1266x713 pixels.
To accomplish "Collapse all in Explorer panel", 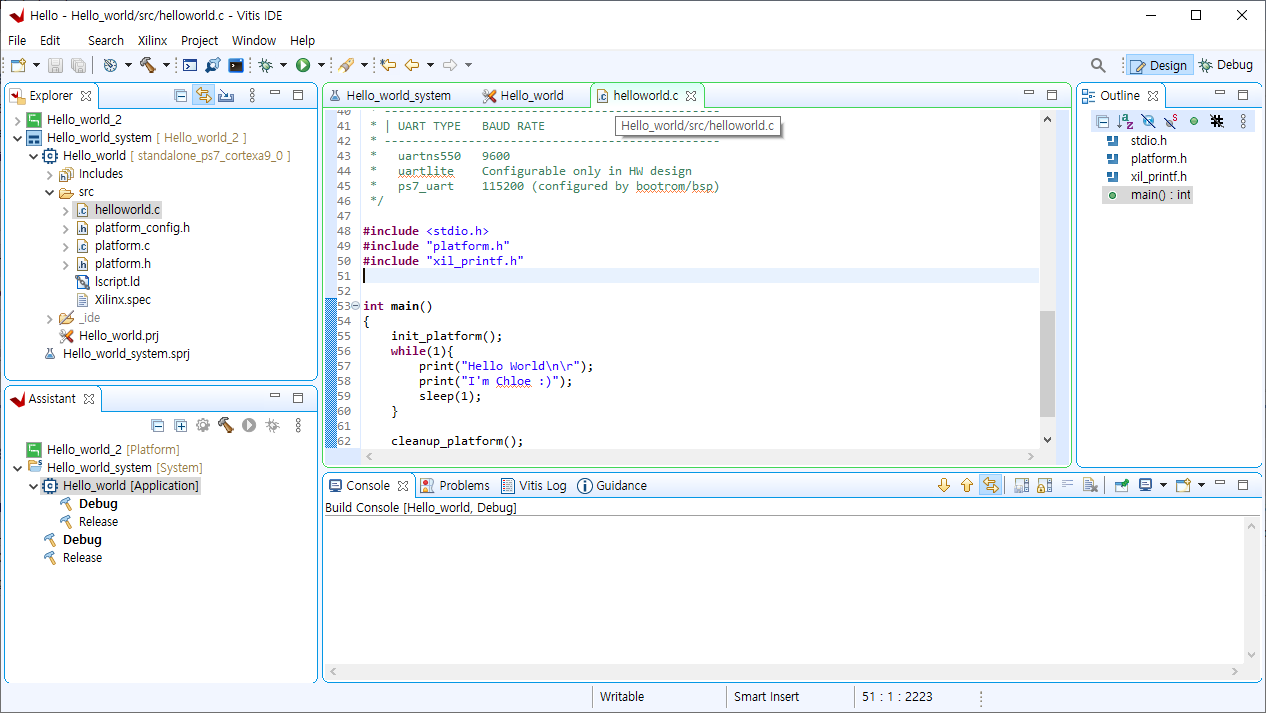I will point(180,95).
